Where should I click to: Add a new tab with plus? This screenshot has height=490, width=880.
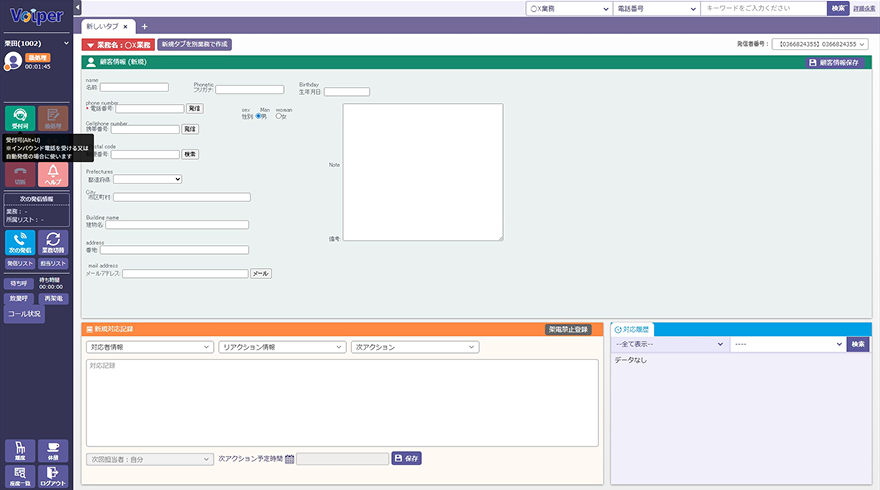coord(144,26)
